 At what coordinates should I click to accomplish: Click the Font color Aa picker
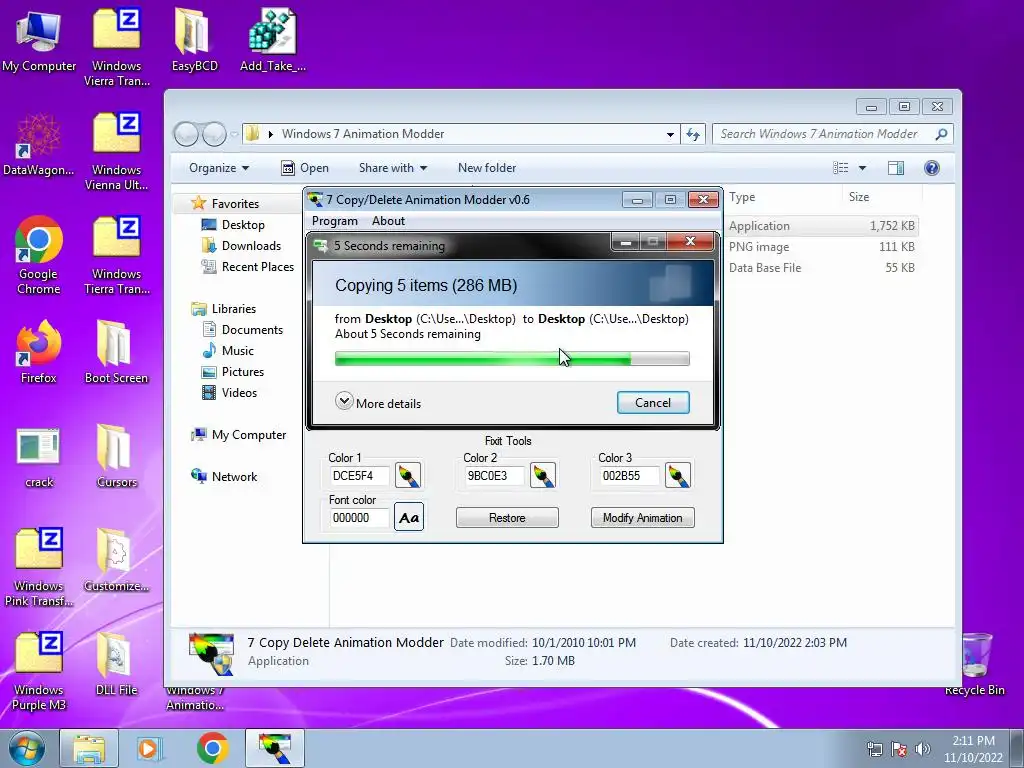409,517
